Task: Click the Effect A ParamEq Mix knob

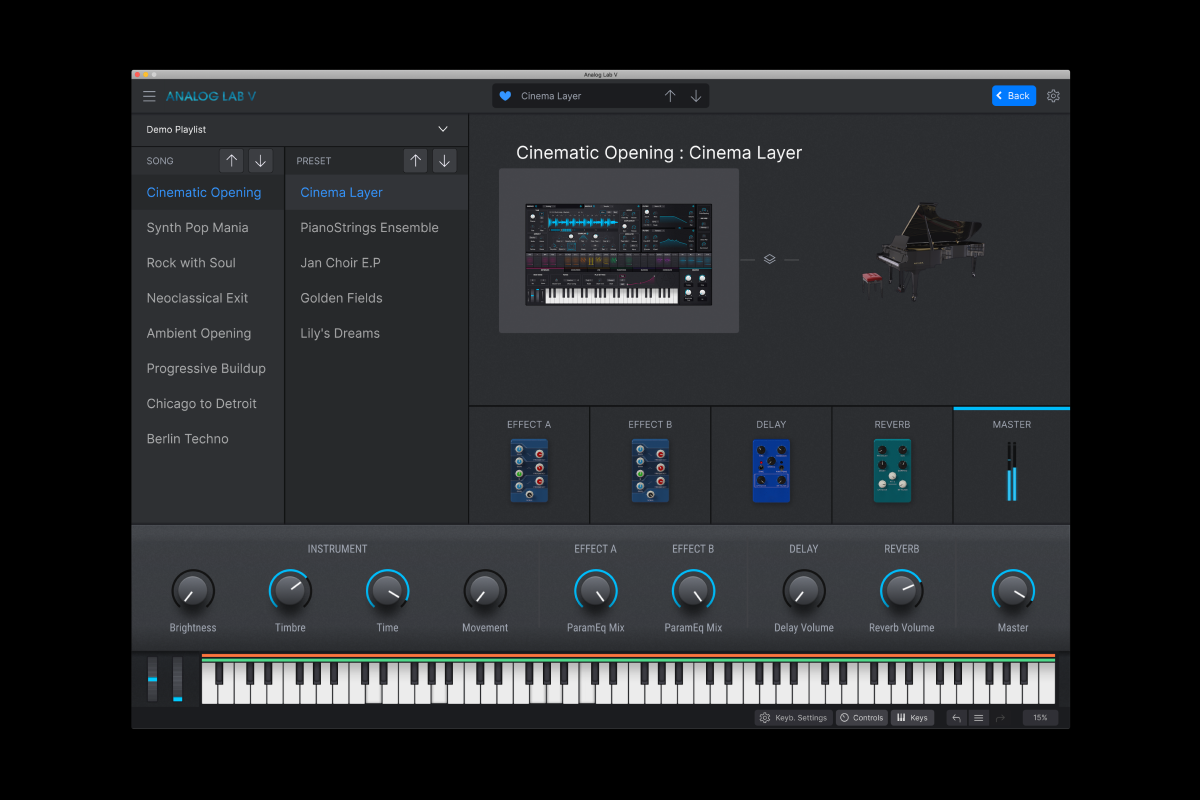Action: coord(595,592)
